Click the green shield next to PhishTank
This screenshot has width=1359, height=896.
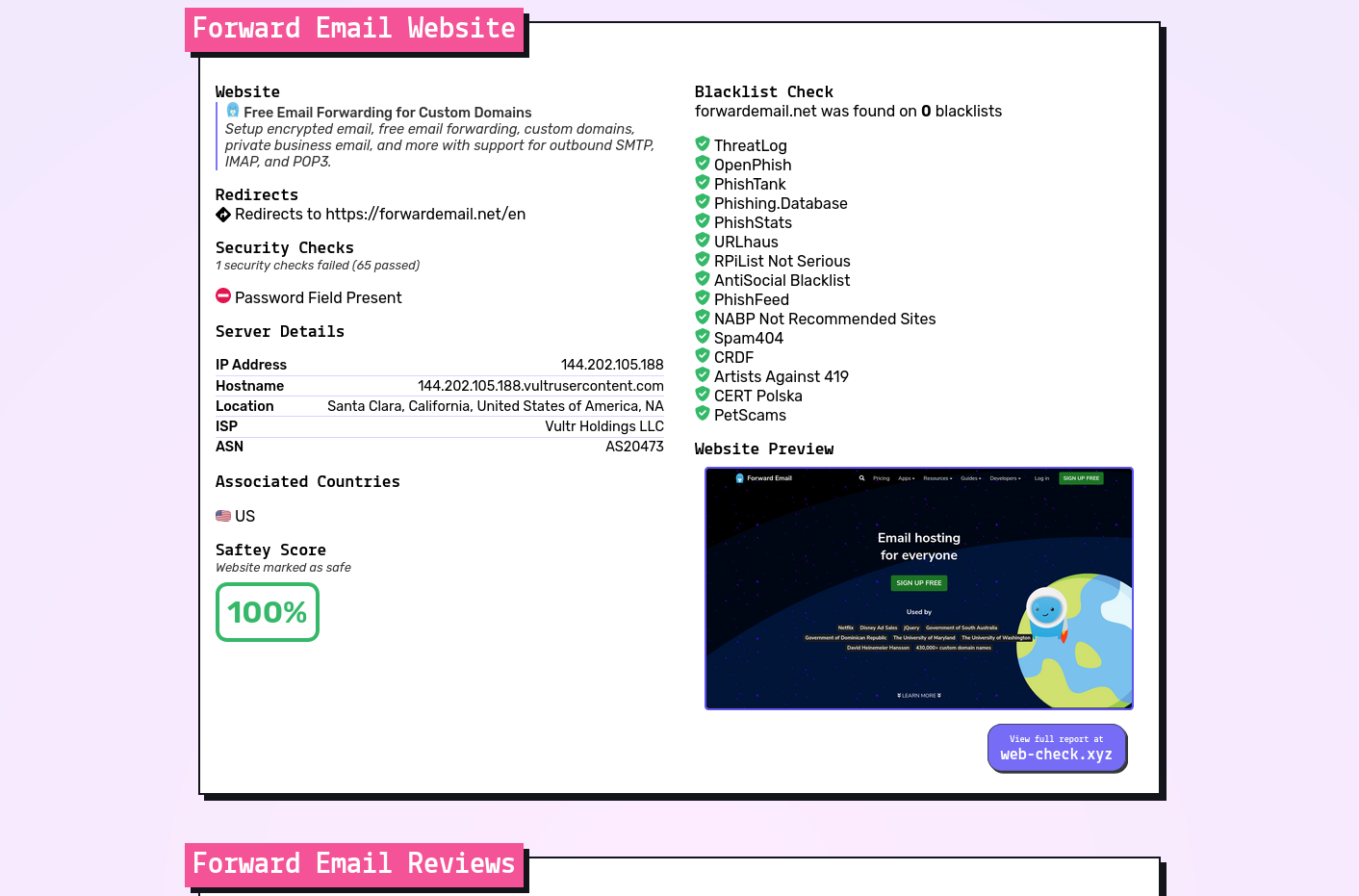coord(703,182)
